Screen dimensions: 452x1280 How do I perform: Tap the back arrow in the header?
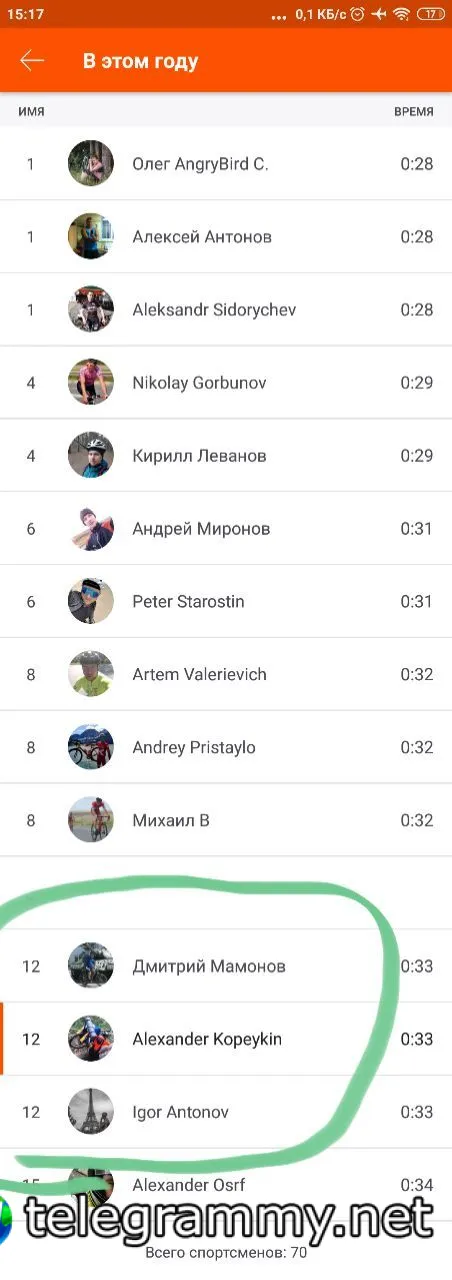pyautogui.click(x=32, y=61)
